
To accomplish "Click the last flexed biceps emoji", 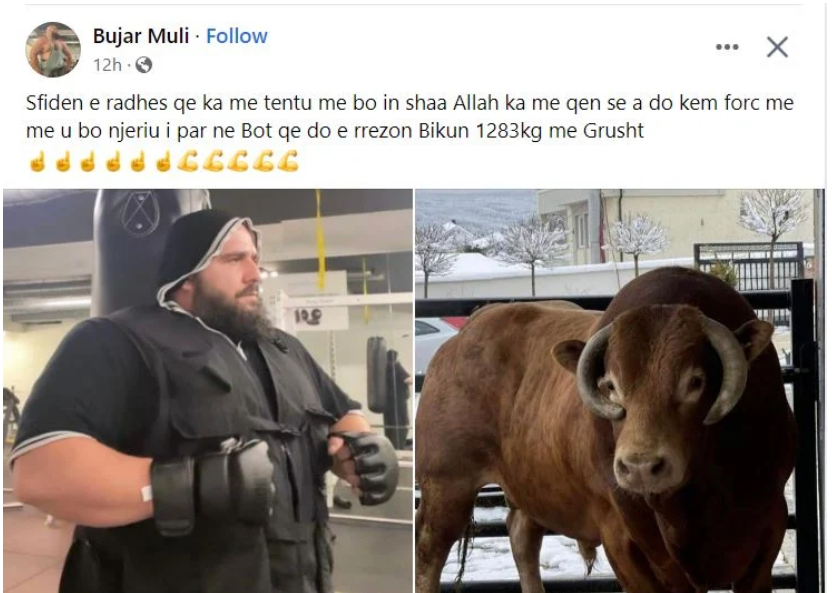I will [288, 161].
